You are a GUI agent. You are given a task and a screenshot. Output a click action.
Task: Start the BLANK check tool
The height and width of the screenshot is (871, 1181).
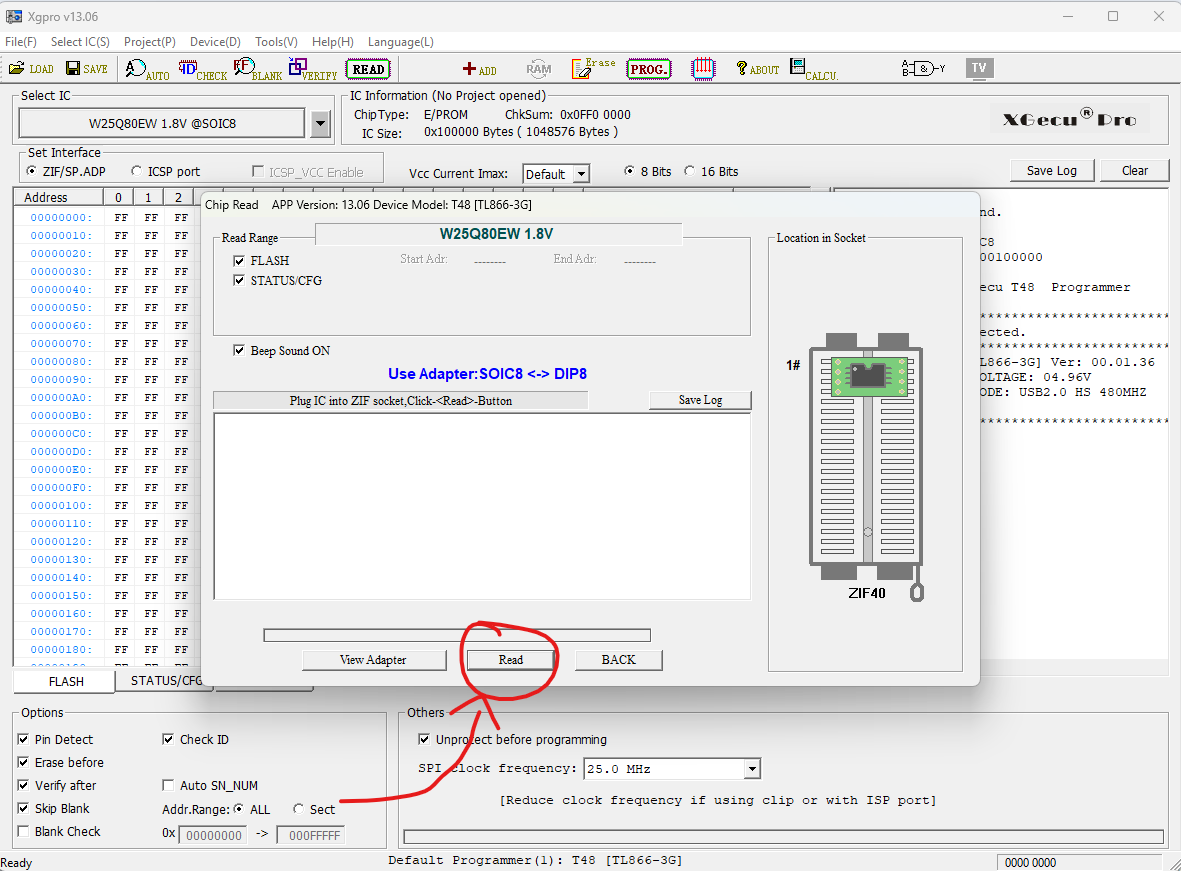pos(257,69)
